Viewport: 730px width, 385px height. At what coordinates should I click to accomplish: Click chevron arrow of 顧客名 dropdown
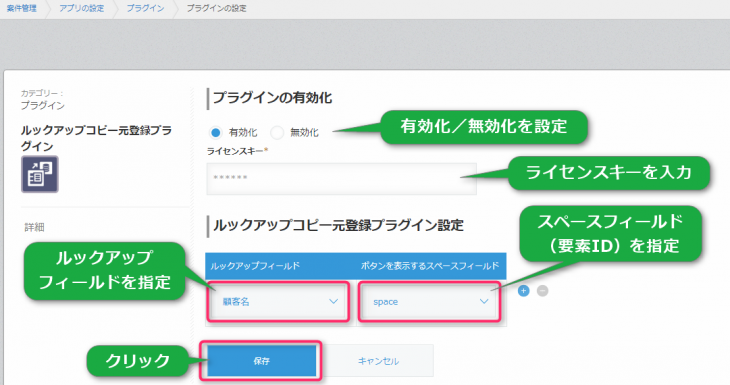click(333, 302)
